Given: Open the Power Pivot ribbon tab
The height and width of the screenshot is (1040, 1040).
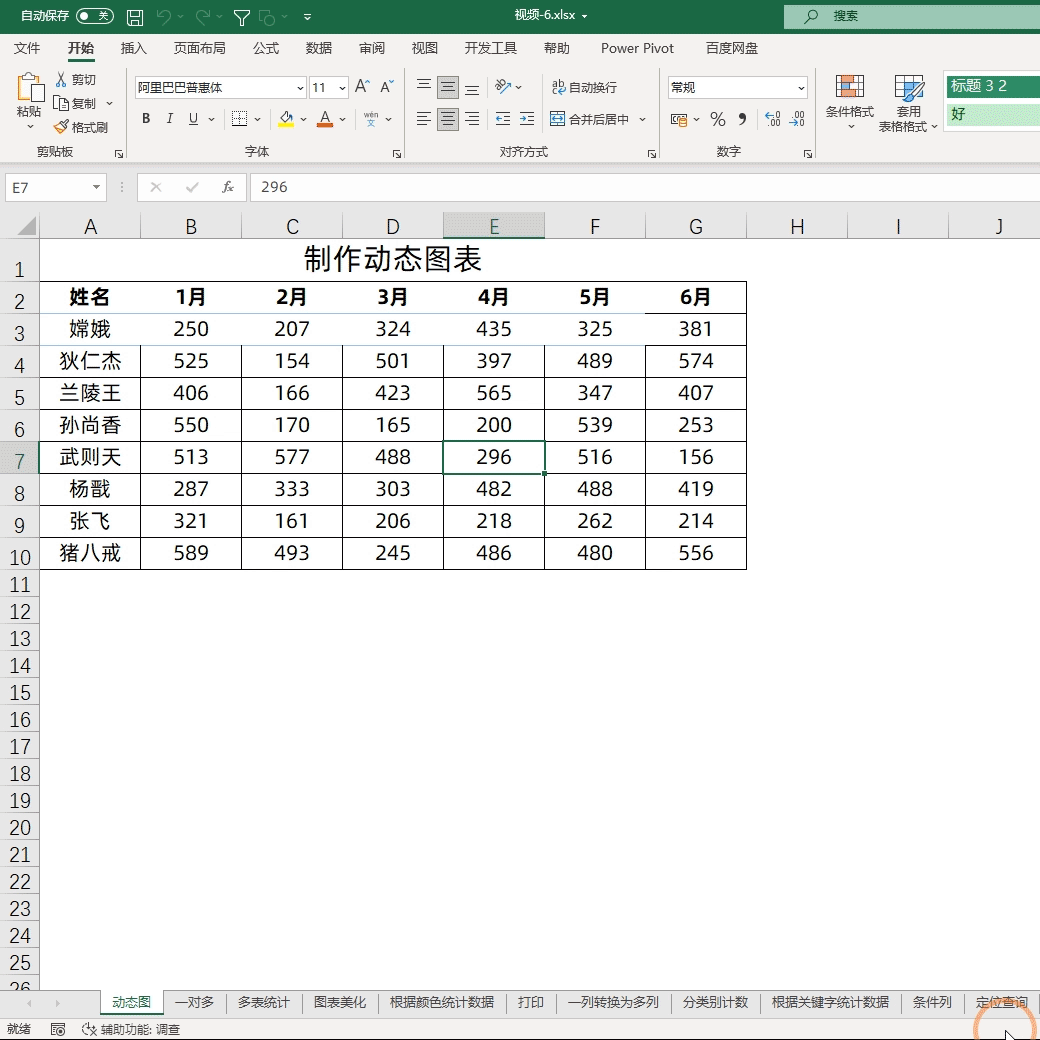Looking at the screenshot, I should coord(637,47).
